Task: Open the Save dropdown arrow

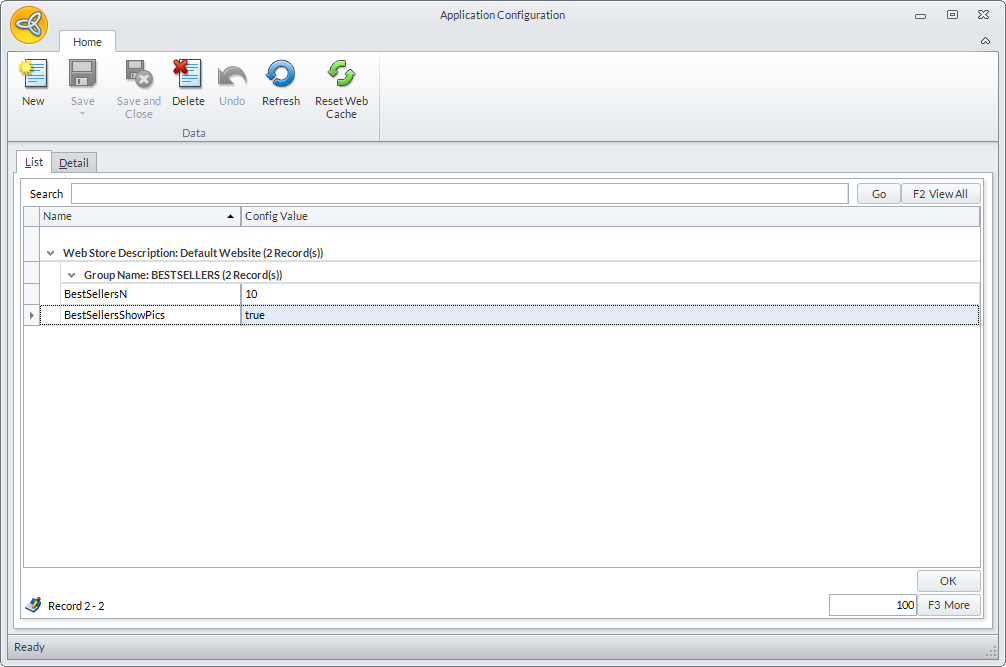Action: [x=82, y=113]
